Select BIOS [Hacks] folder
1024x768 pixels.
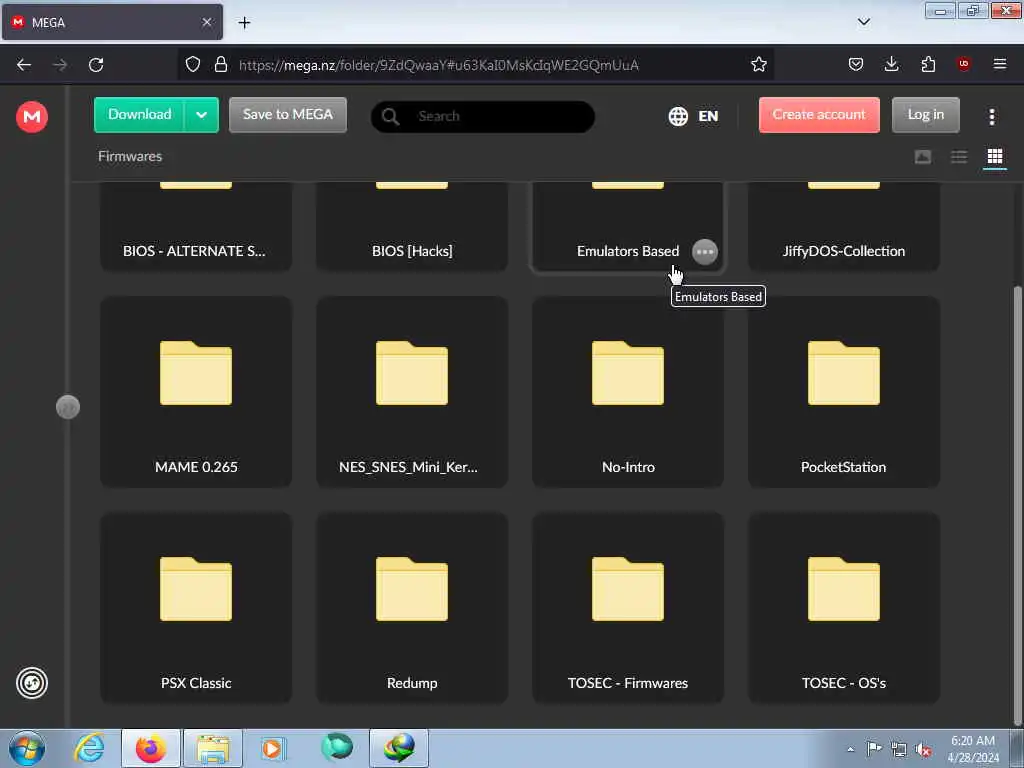pyautogui.click(x=412, y=226)
